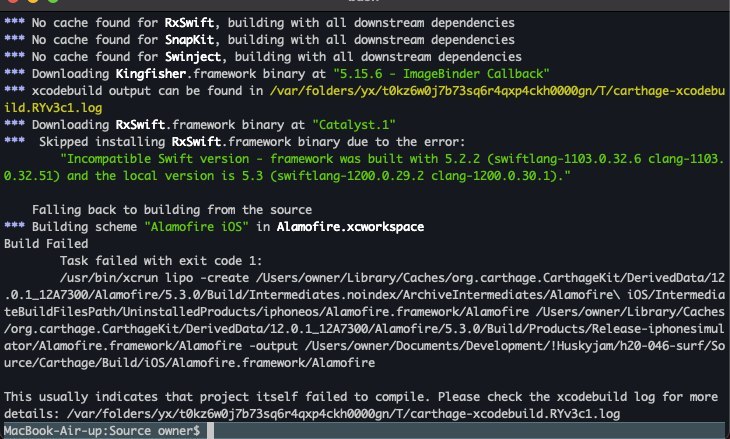
Task: Open the yellow carthage-xcodebuild log path
Action: click(365, 99)
